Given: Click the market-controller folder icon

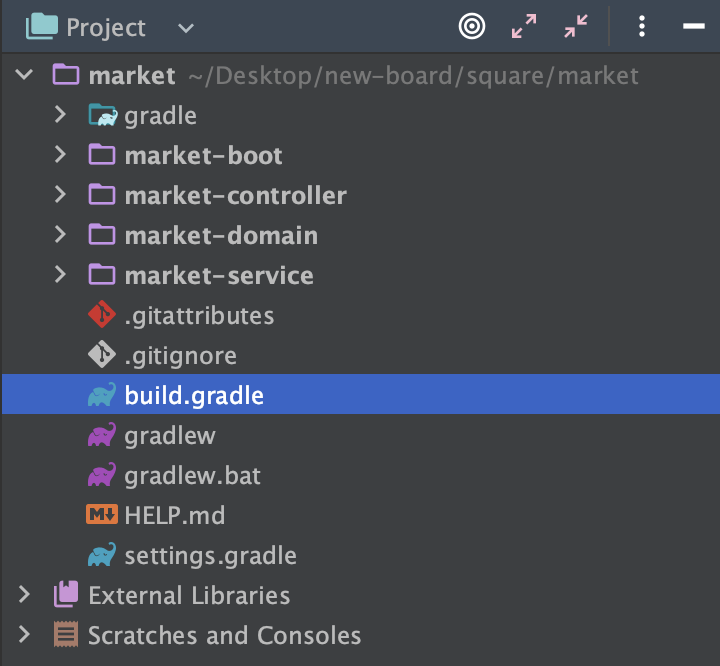Looking at the screenshot, I should point(101,194).
